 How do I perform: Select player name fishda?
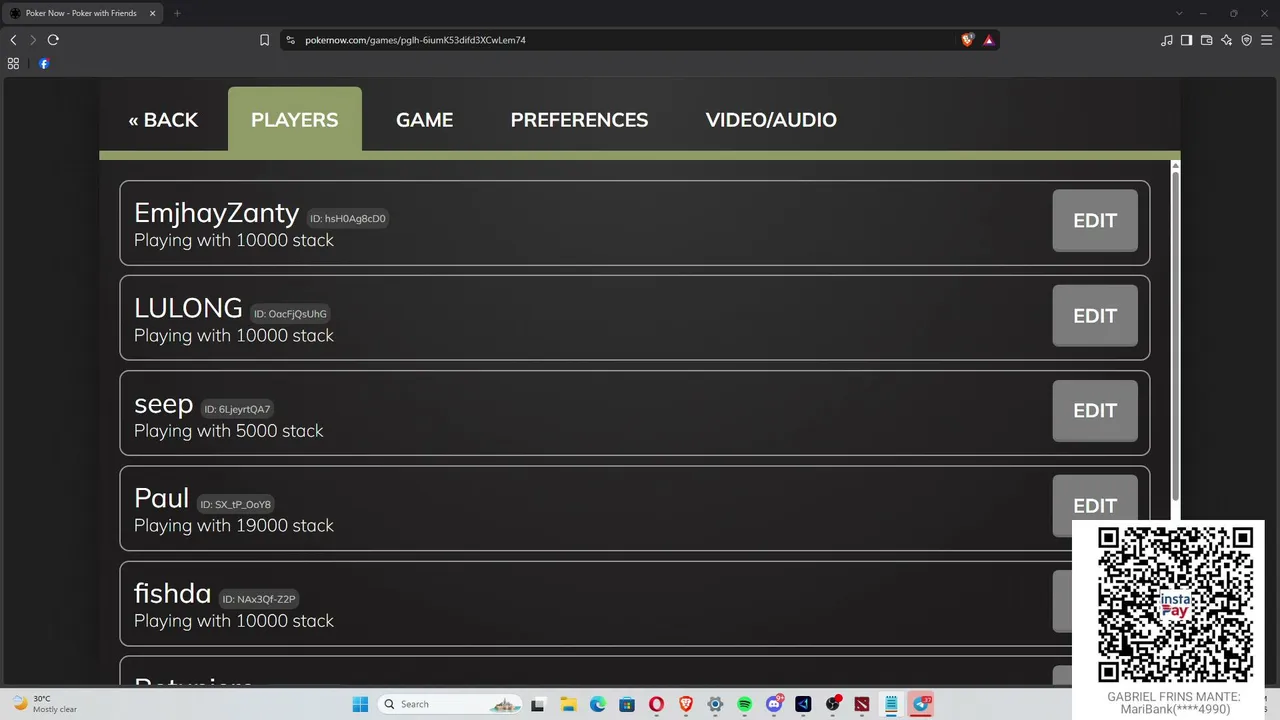point(172,593)
